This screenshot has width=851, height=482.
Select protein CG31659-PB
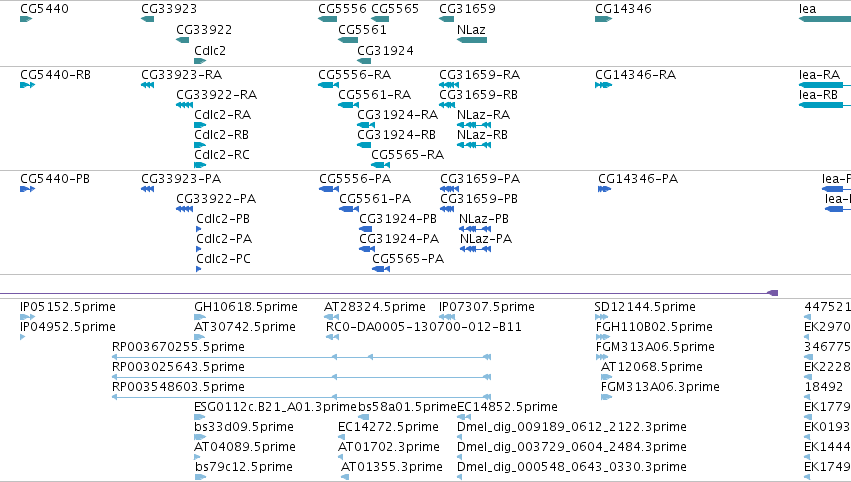tap(479, 199)
